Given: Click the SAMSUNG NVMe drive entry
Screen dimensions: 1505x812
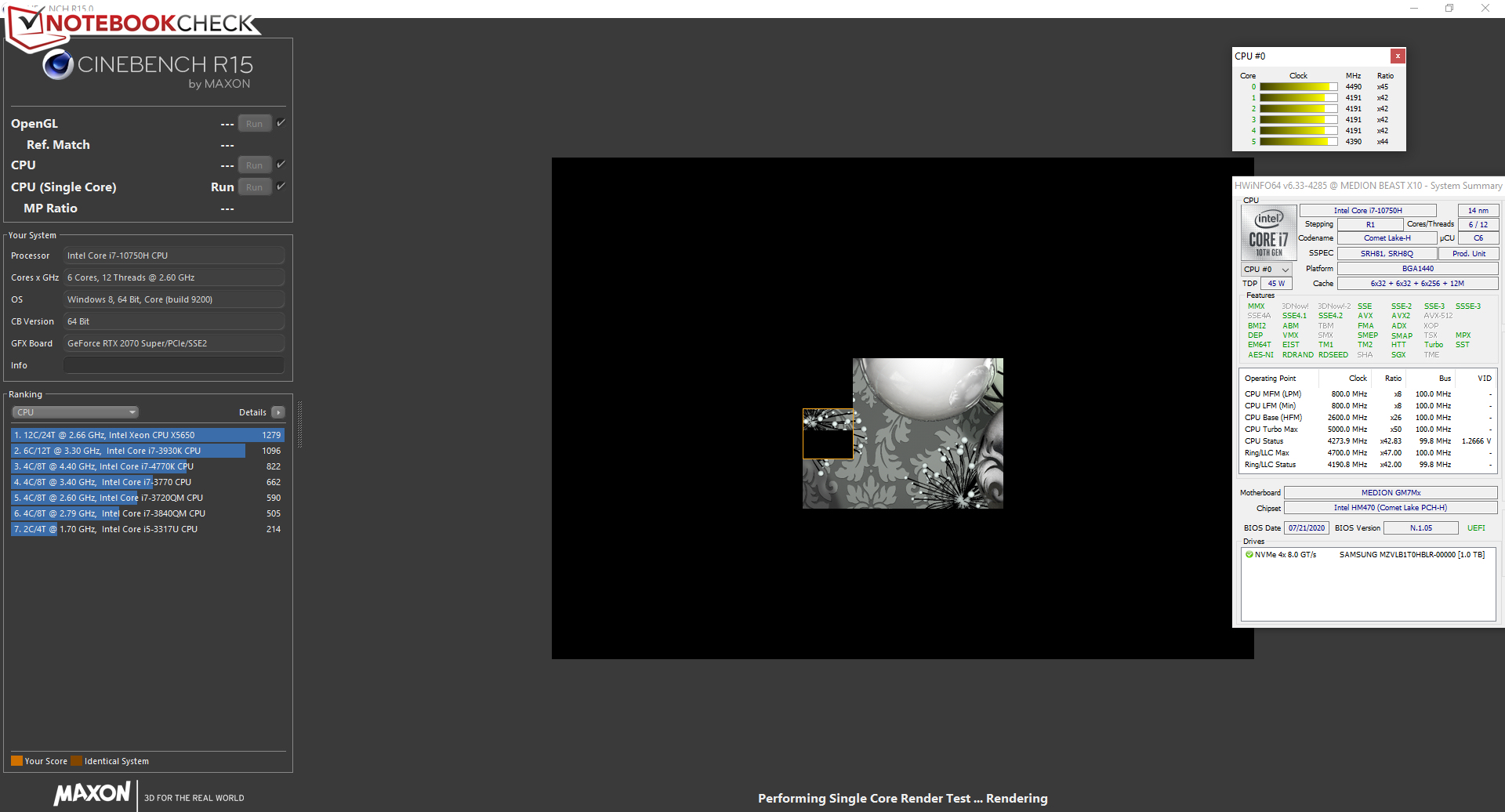Looking at the screenshot, I should coord(1368,555).
